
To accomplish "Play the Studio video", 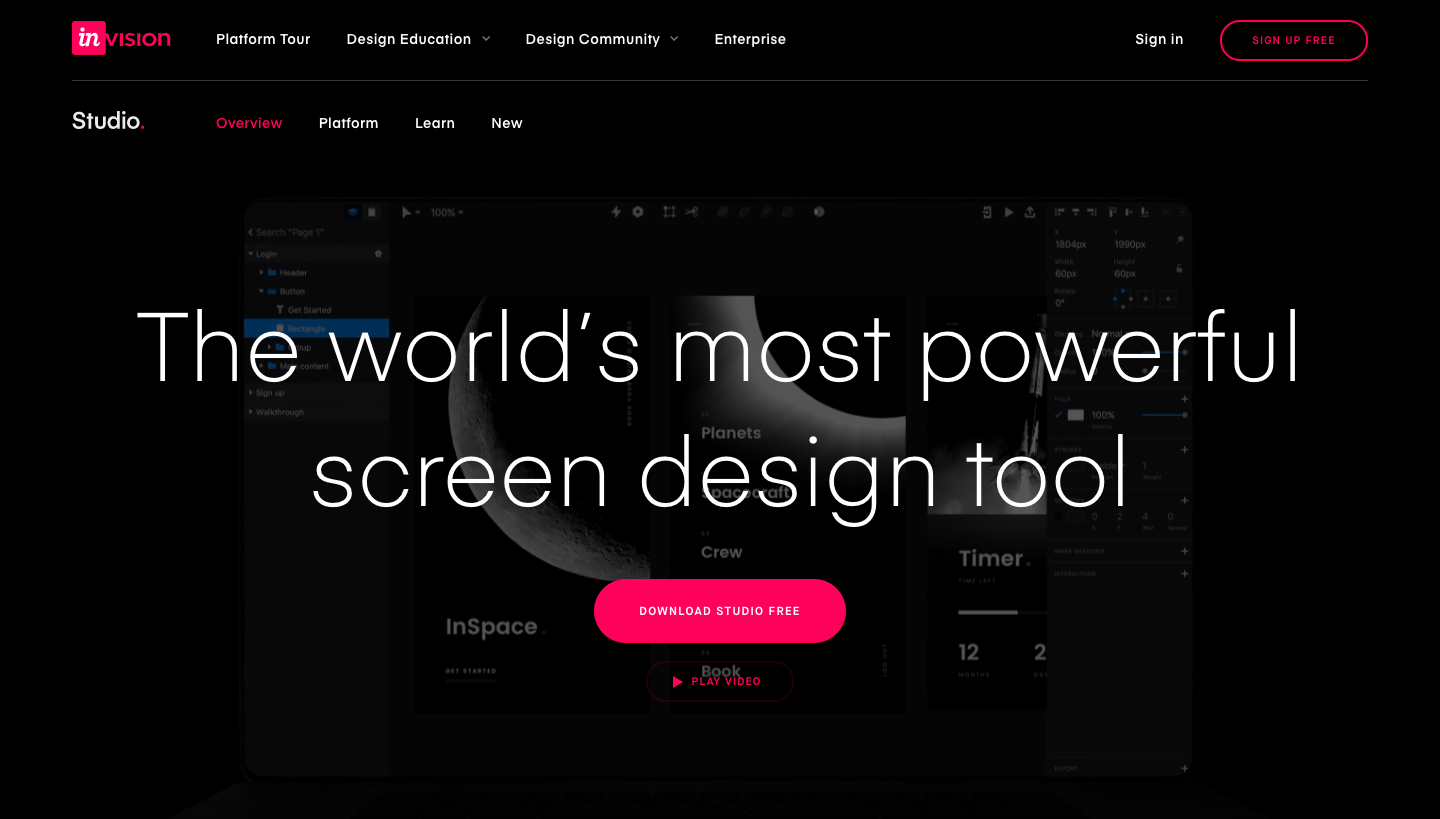I will [x=719, y=682].
